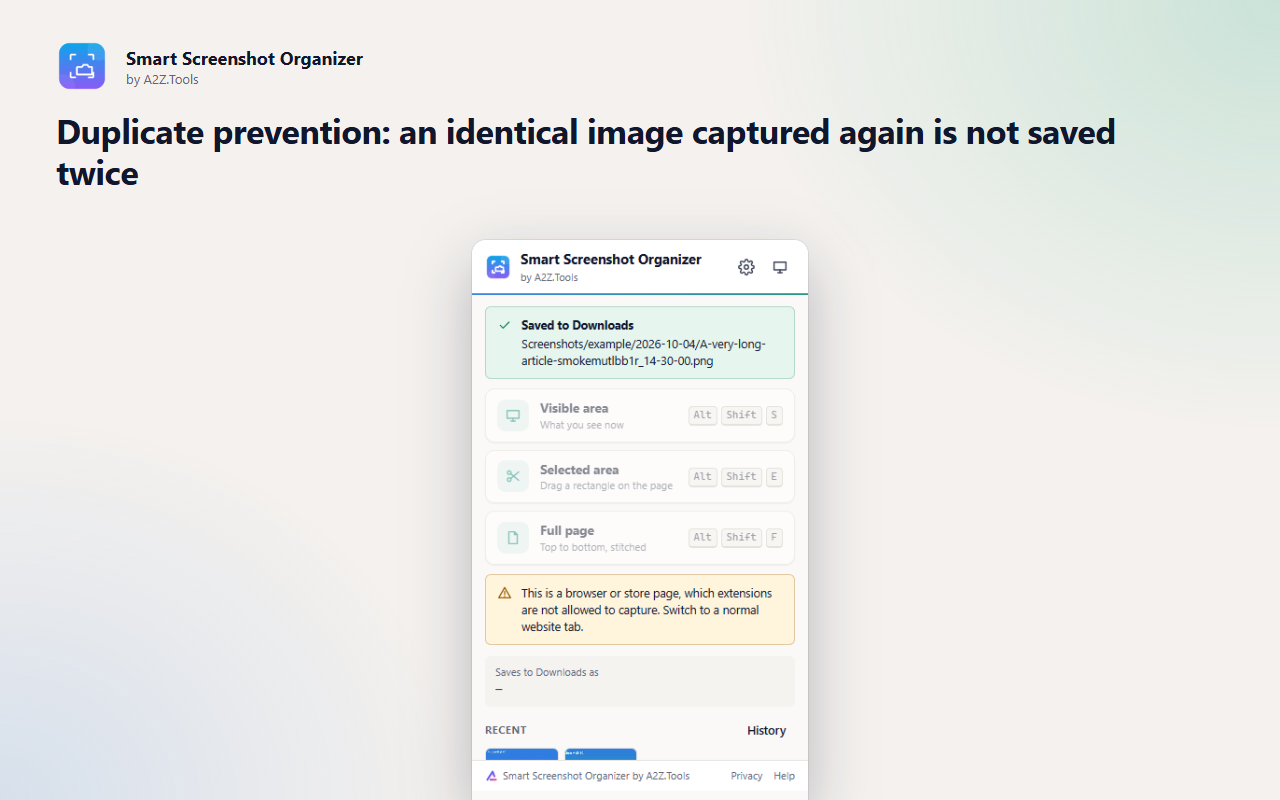Open the second recent screenshot thumbnail
Viewport: 1280px width, 800px height.
click(600, 755)
